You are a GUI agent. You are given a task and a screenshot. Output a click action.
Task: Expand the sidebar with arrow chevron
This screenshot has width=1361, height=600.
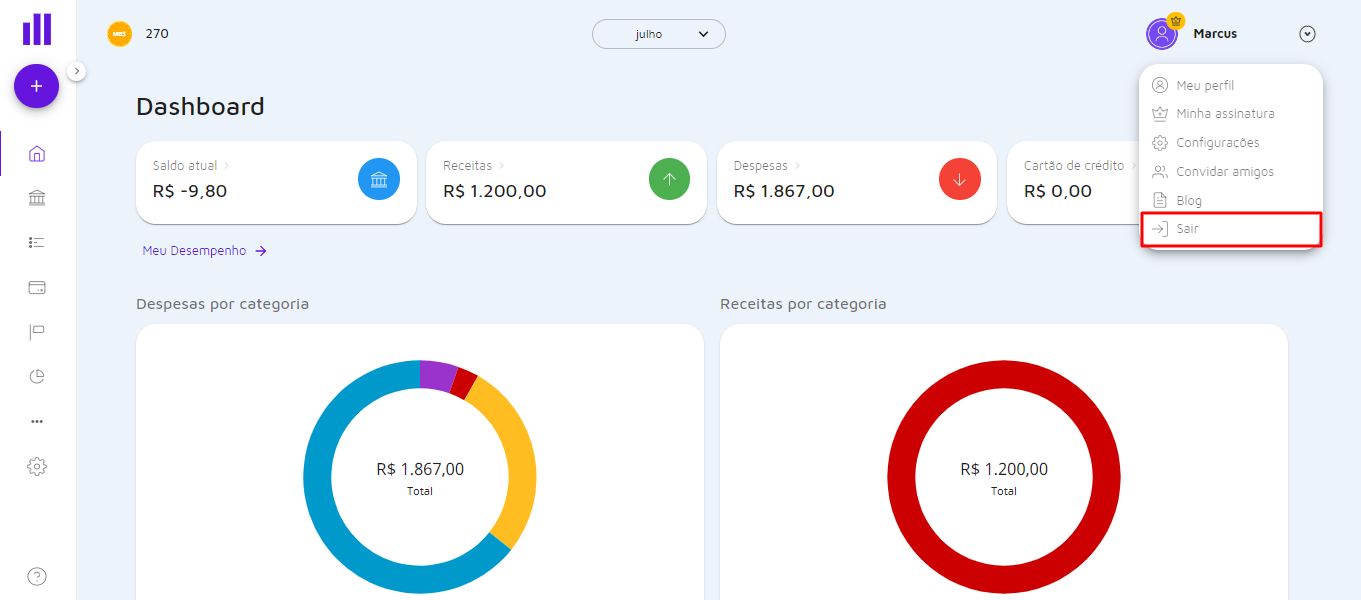pos(78,71)
